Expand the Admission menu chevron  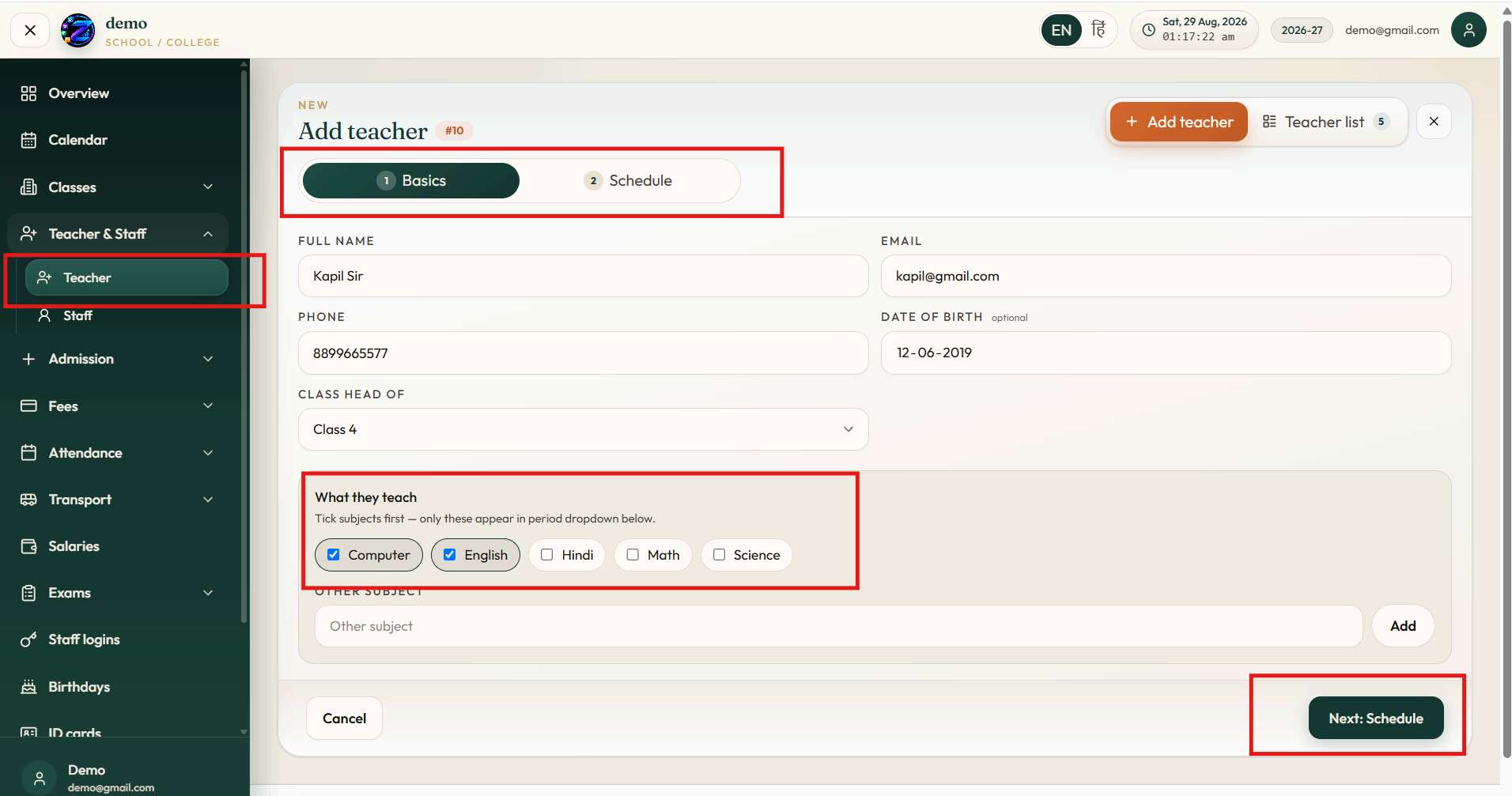208,359
